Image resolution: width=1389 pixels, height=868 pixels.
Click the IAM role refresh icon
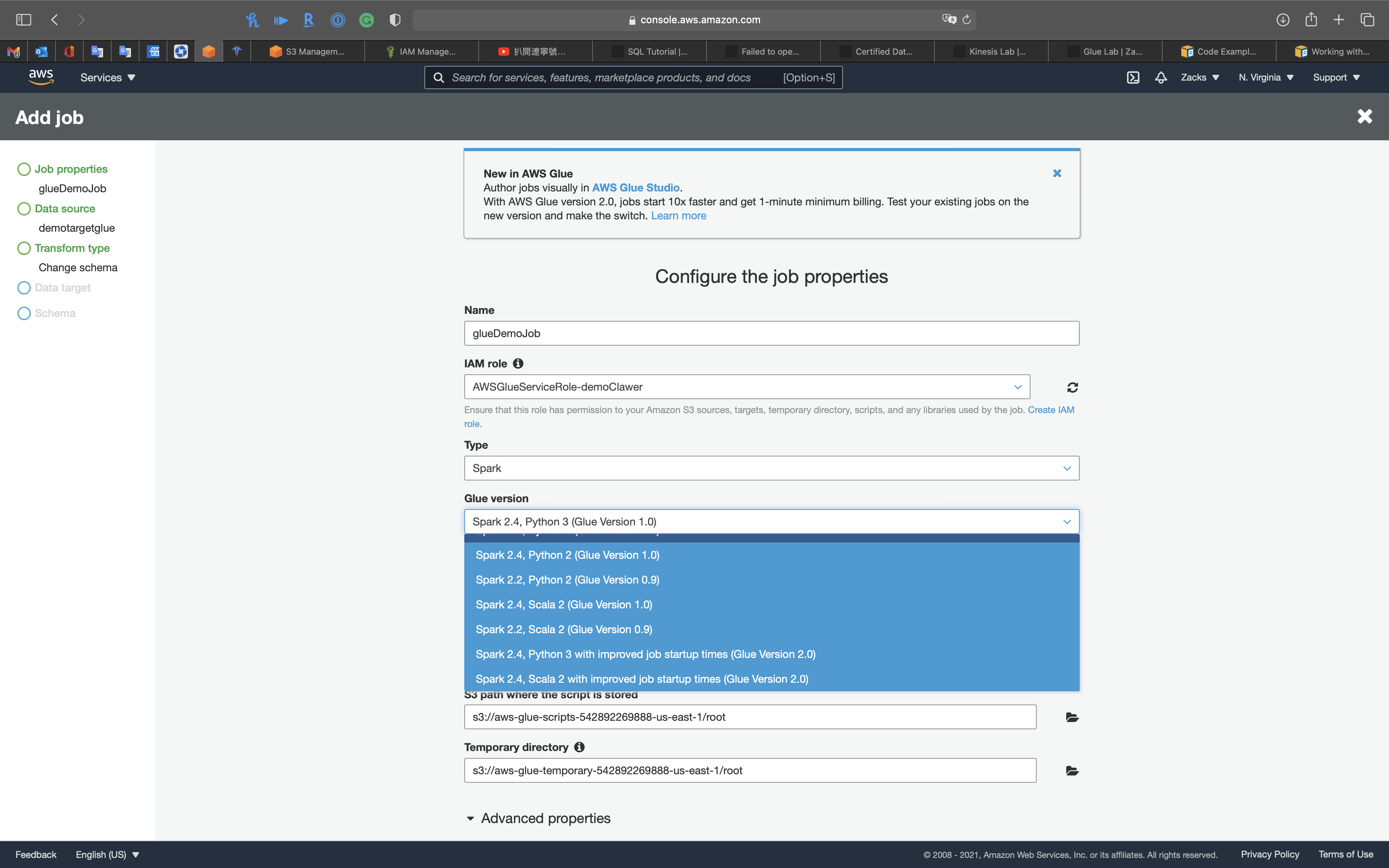click(1072, 387)
